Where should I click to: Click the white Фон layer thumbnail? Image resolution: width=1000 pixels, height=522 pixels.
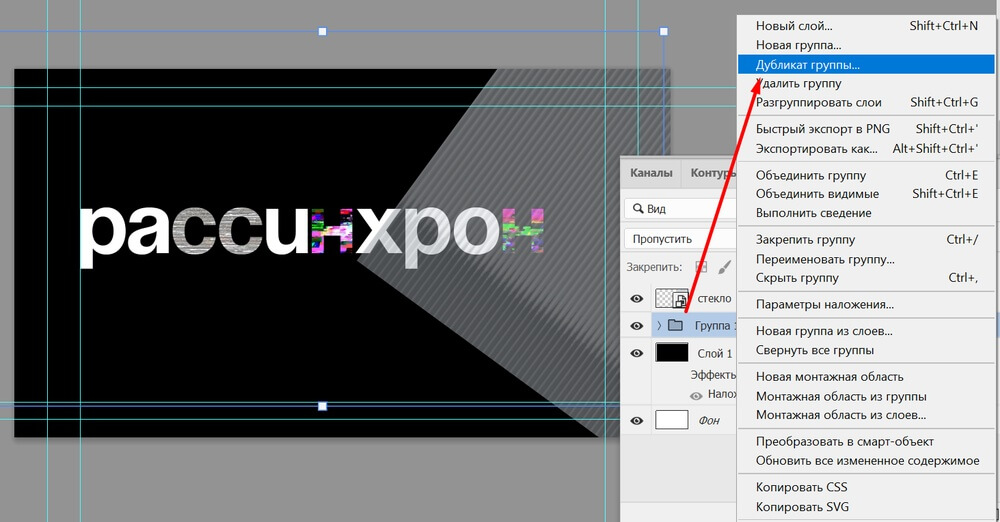(672, 420)
